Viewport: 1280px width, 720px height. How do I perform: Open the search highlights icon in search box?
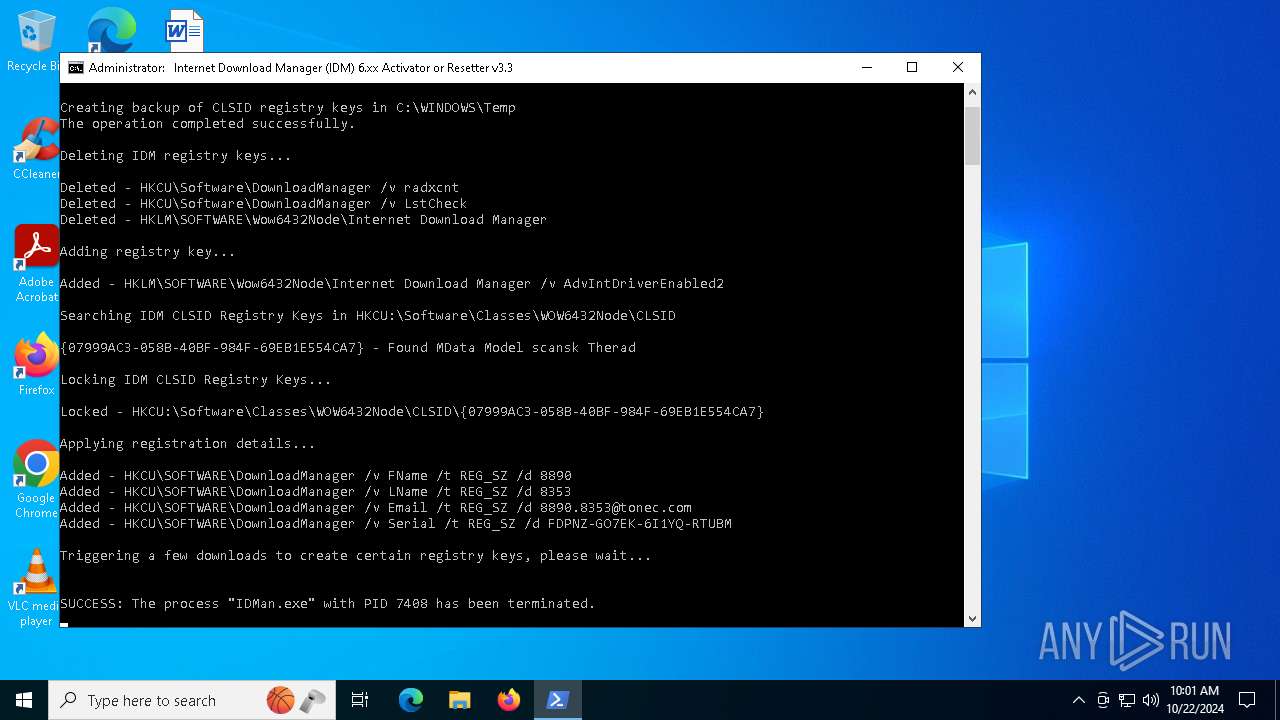296,700
